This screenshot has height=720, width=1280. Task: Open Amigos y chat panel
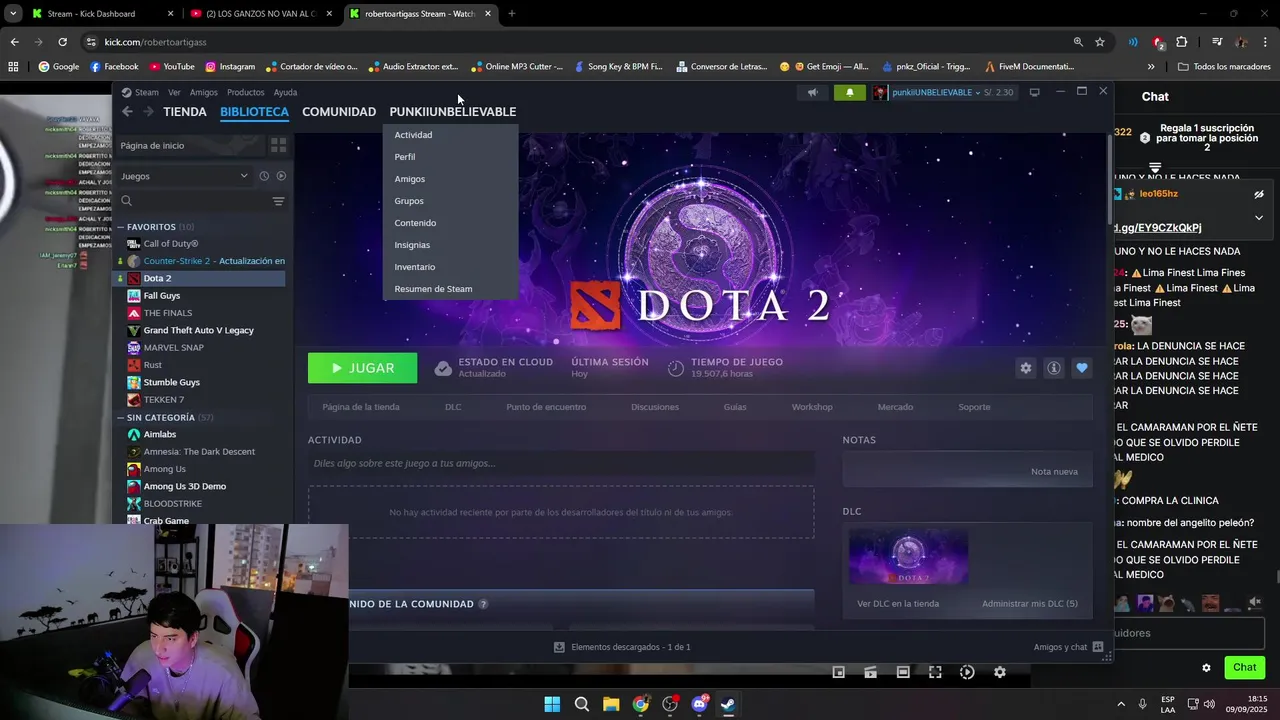click(1068, 647)
